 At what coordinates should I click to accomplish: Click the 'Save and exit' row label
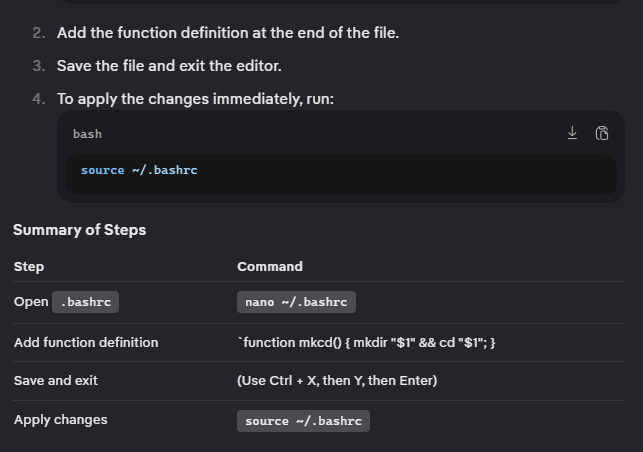pos(56,381)
